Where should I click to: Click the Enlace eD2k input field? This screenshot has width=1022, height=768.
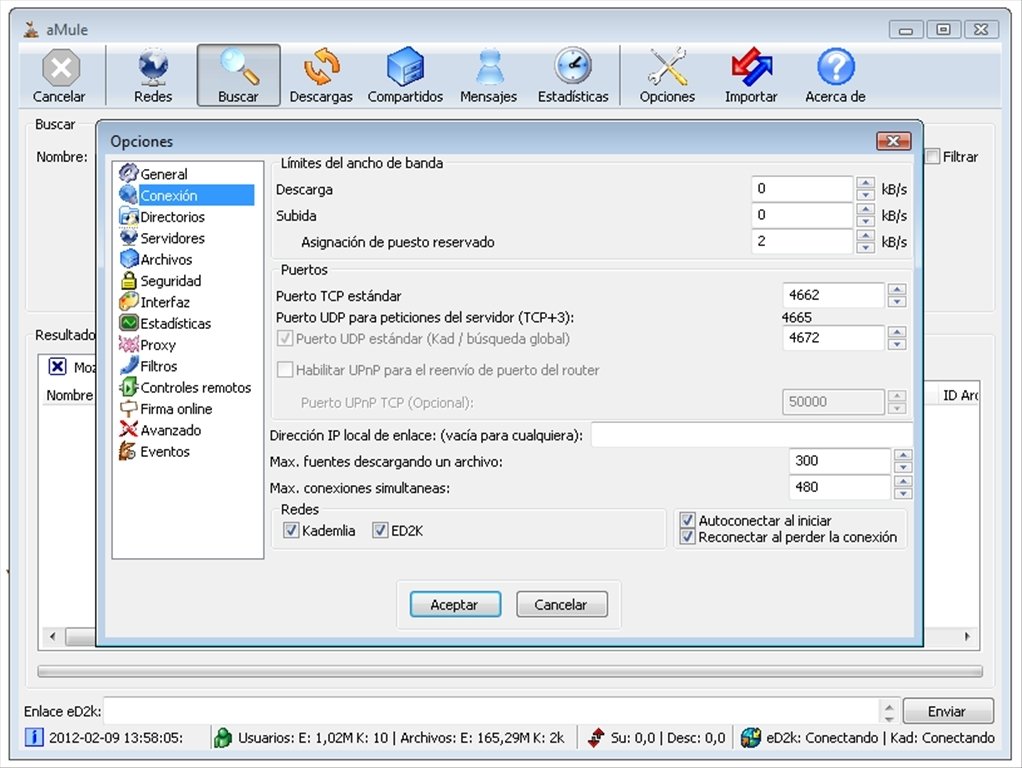[x=492, y=711]
